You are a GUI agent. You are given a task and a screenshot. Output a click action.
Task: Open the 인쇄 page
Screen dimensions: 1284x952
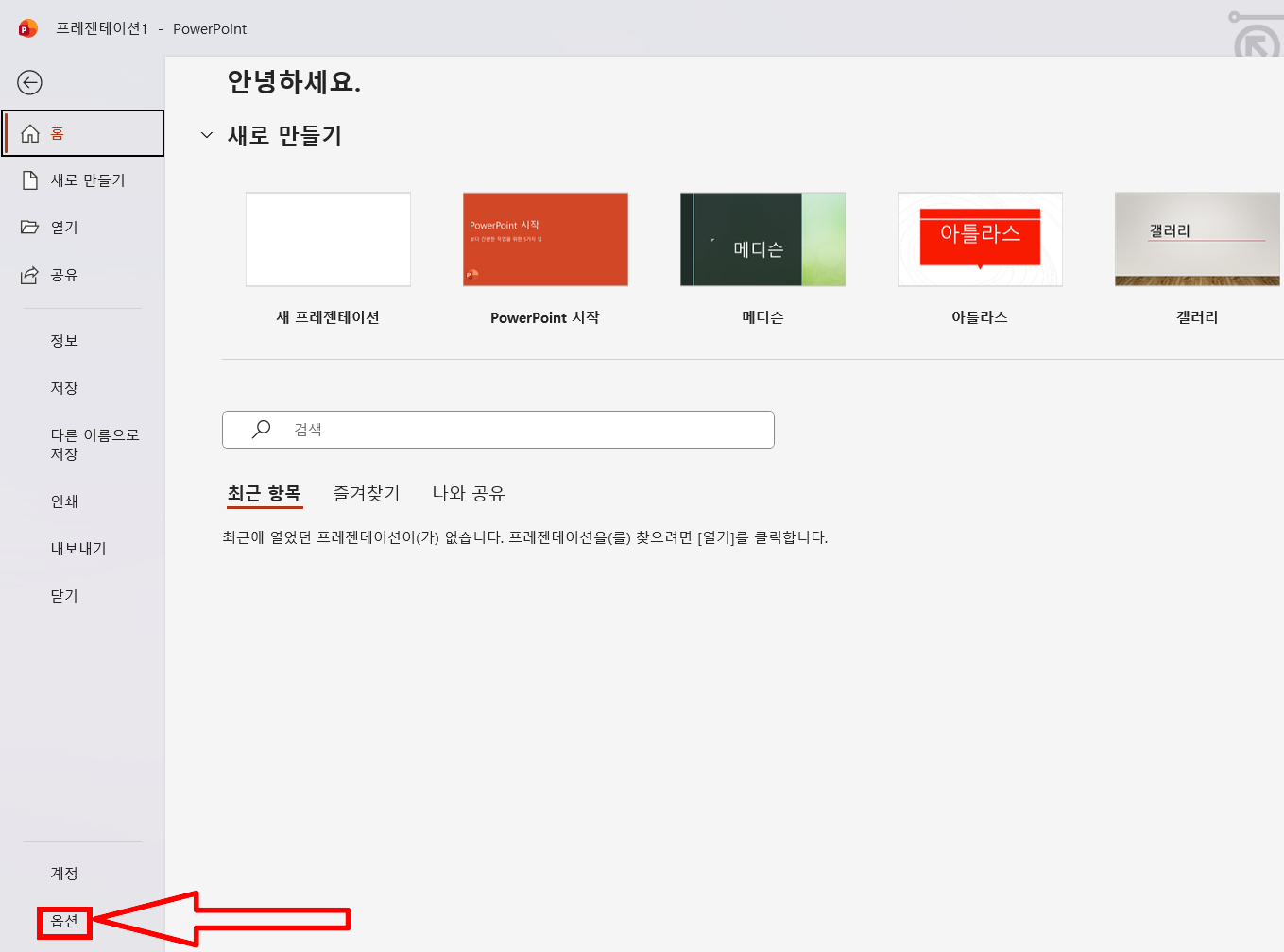click(64, 501)
